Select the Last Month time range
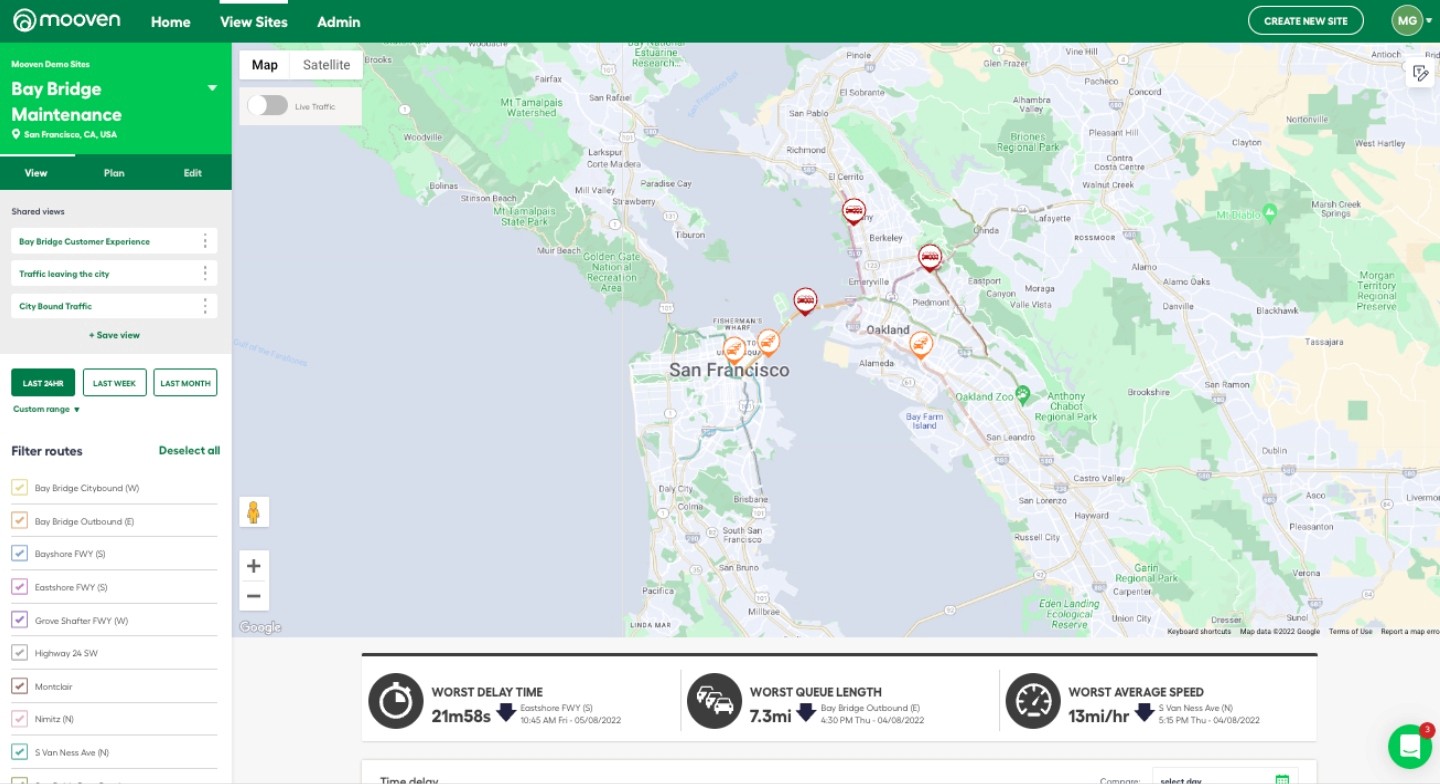 click(185, 383)
